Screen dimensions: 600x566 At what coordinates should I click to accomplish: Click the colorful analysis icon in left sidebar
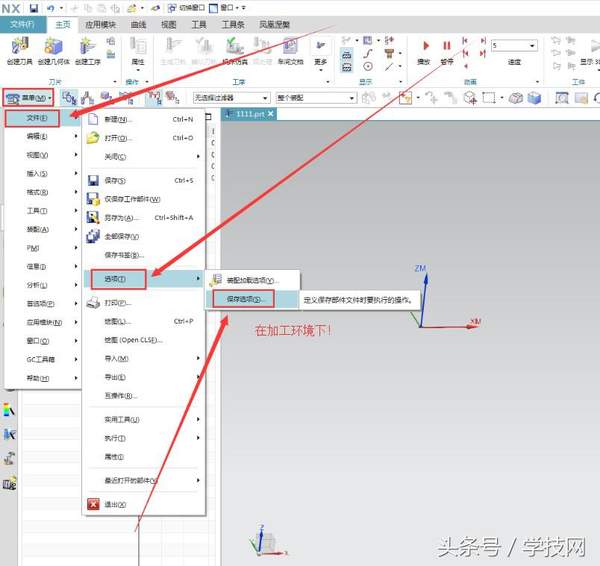(9, 410)
